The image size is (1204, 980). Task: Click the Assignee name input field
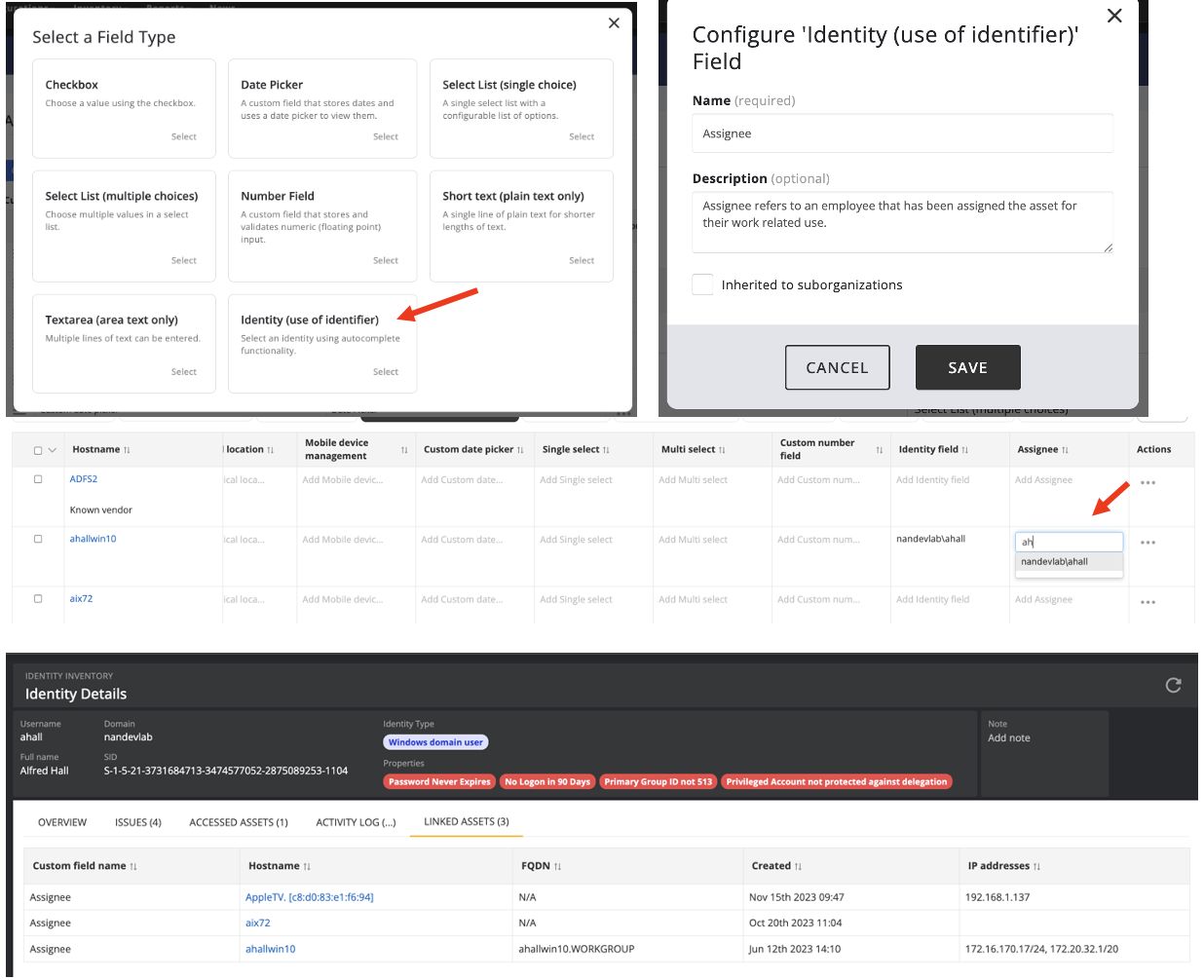(902, 133)
